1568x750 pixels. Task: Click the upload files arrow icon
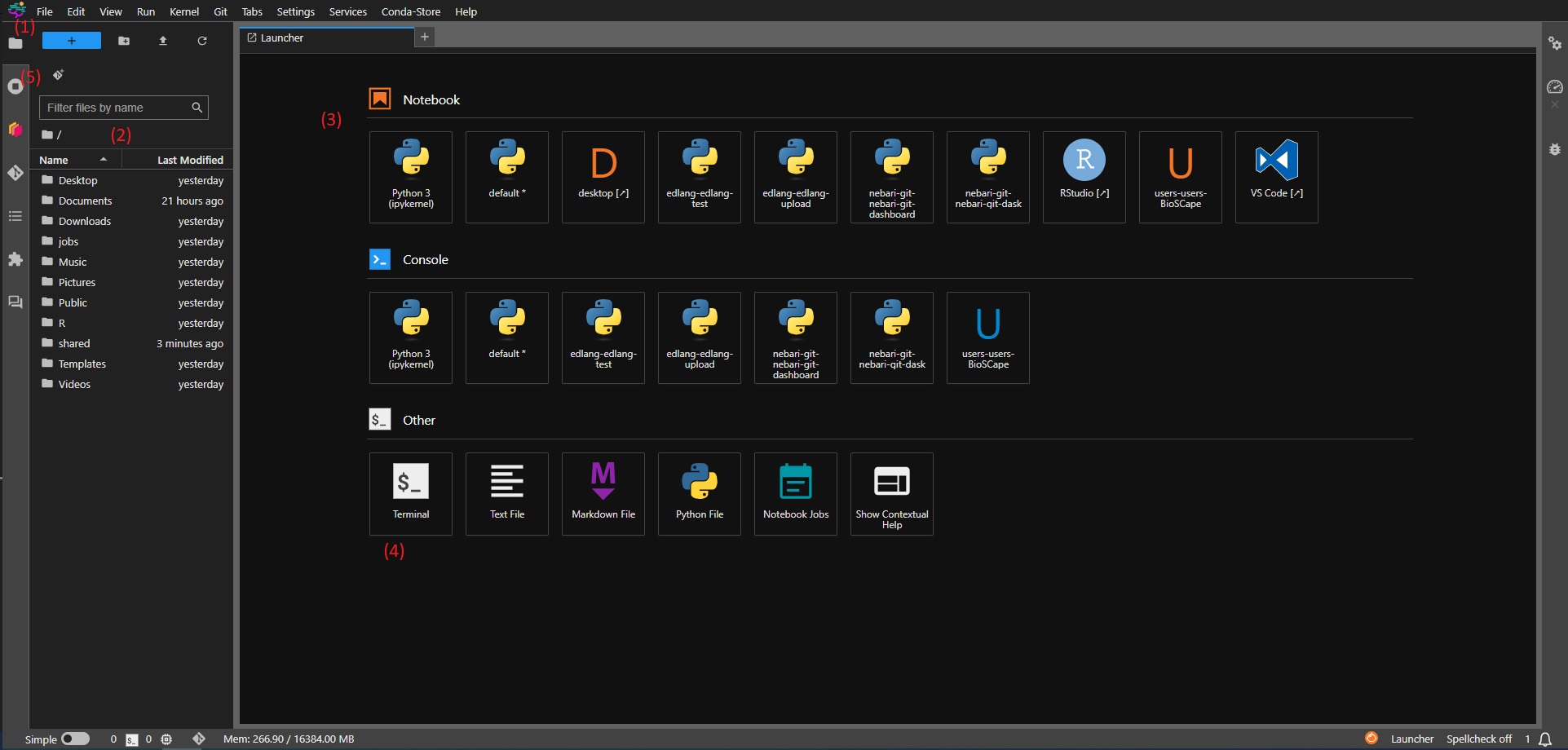pyautogui.click(x=163, y=41)
